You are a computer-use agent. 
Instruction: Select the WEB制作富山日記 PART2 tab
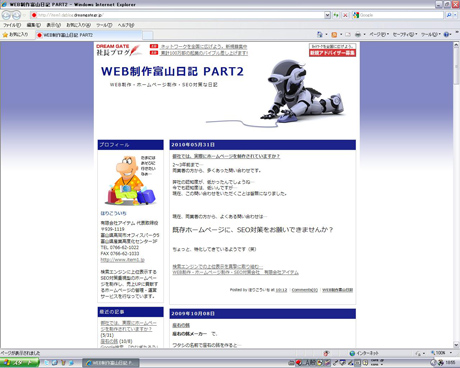click(88, 35)
